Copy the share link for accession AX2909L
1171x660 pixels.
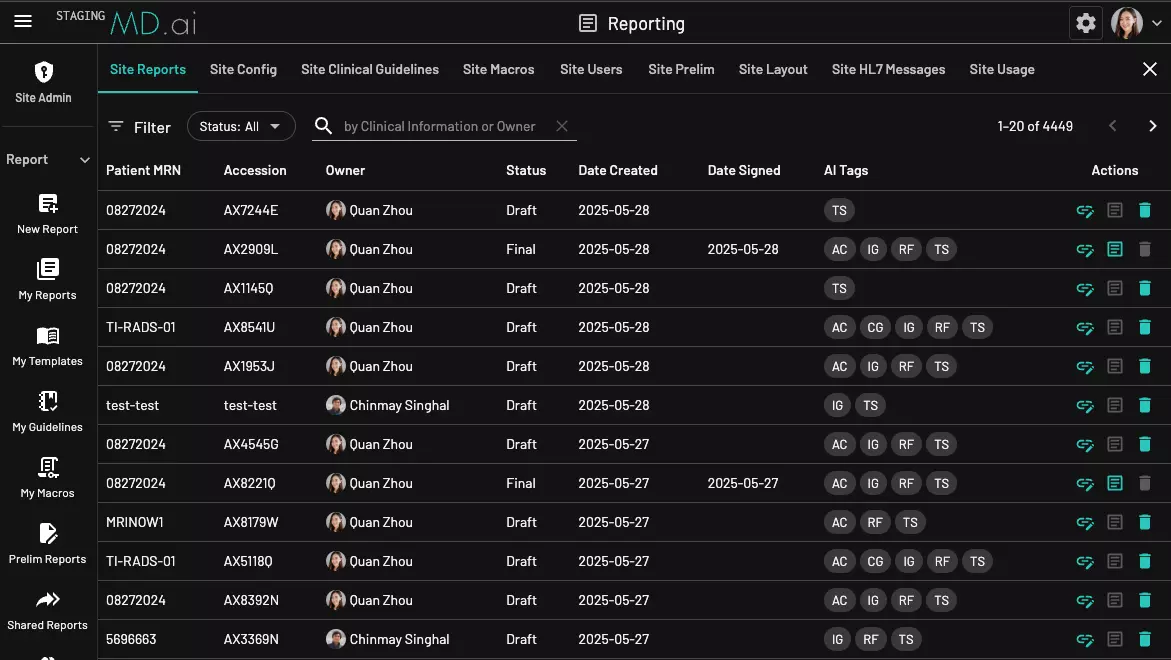[x=1085, y=249]
